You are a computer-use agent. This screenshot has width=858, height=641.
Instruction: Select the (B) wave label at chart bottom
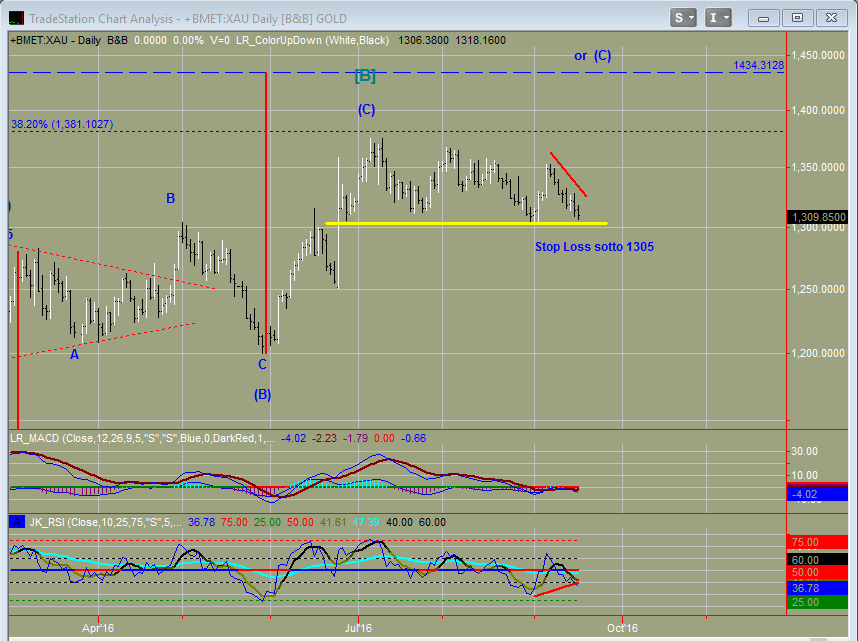click(263, 395)
